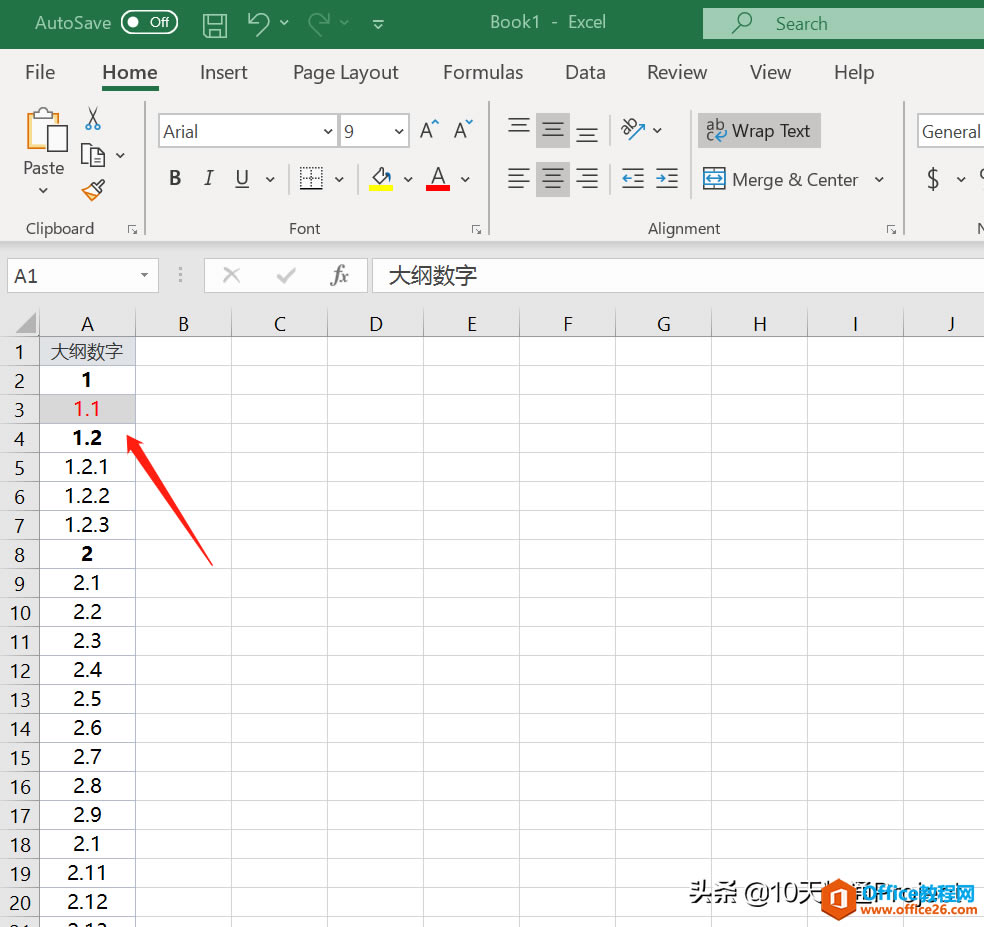The height and width of the screenshot is (927, 984).
Task: Expand the Paste options dropdown
Action: 43,190
